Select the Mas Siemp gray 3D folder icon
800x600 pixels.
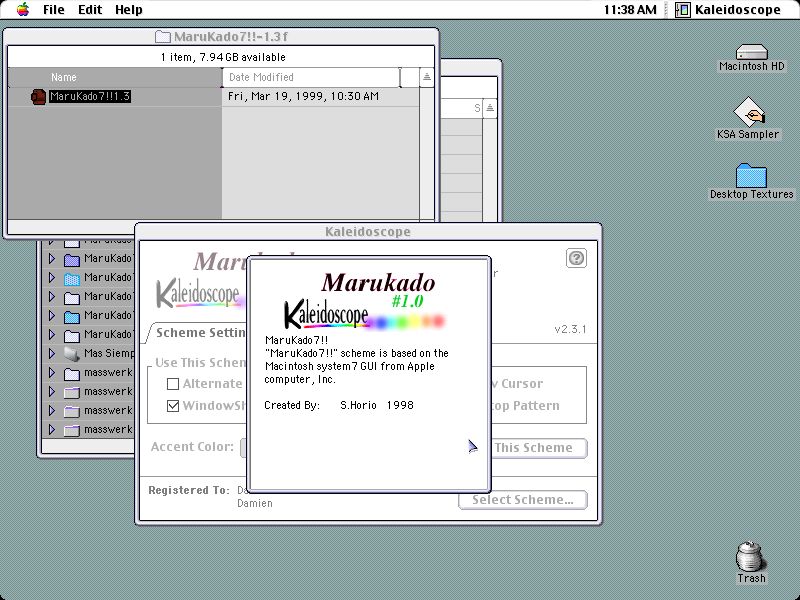(72, 354)
